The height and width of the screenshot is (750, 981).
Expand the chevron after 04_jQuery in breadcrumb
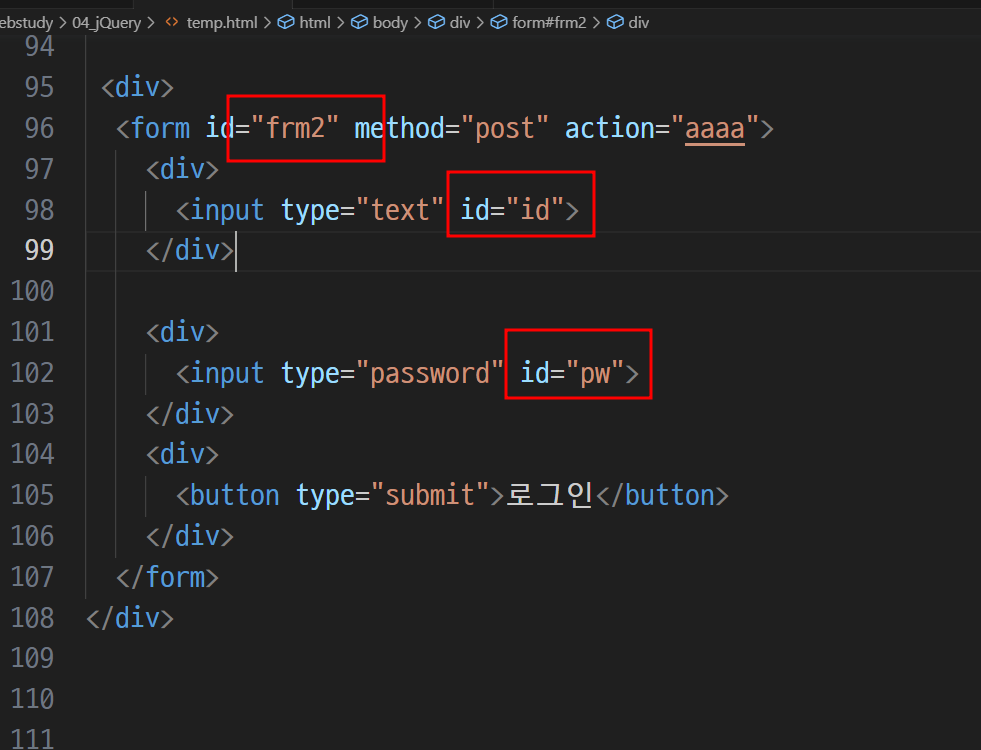tap(150, 23)
